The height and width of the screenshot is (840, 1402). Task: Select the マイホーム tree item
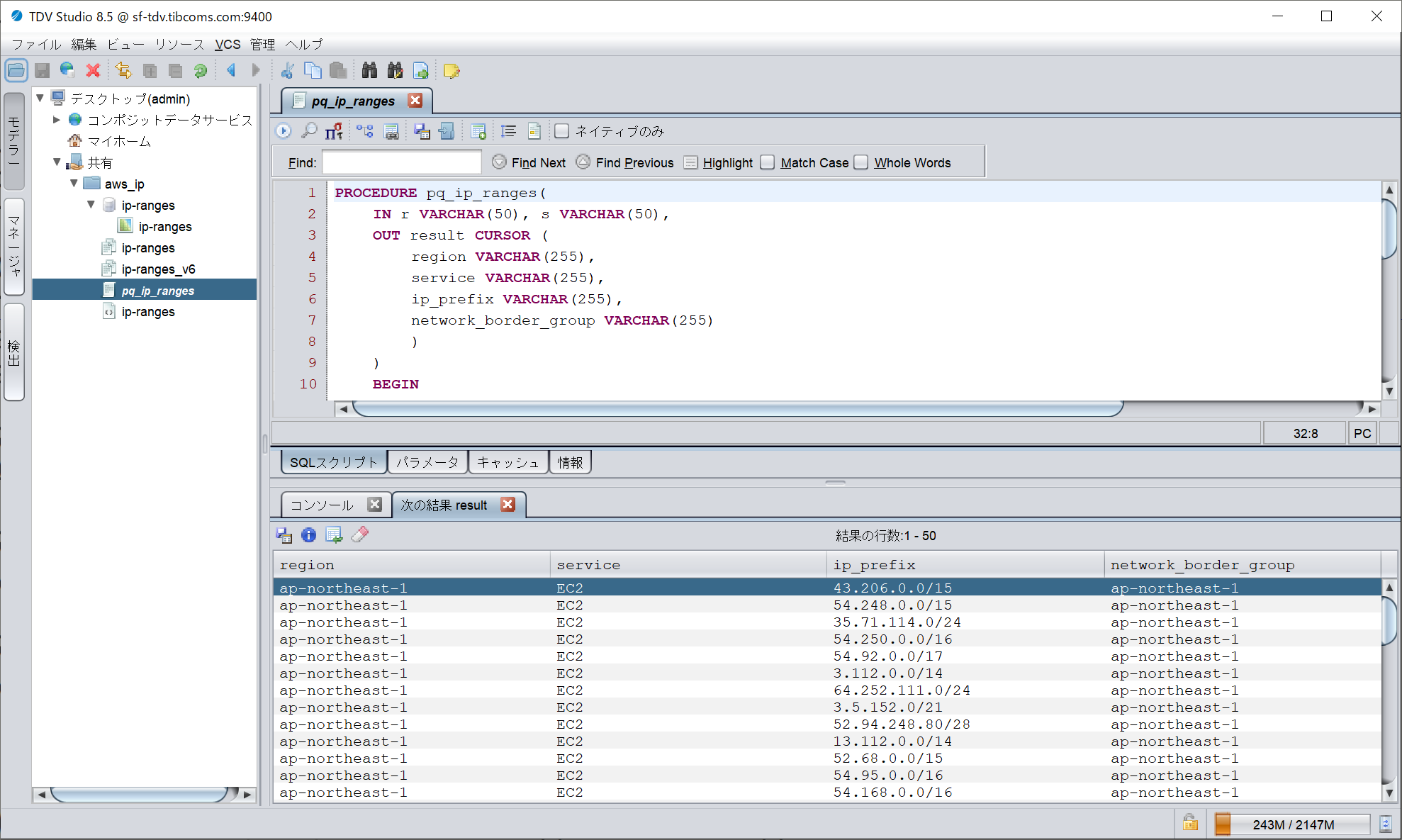(119, 141)
